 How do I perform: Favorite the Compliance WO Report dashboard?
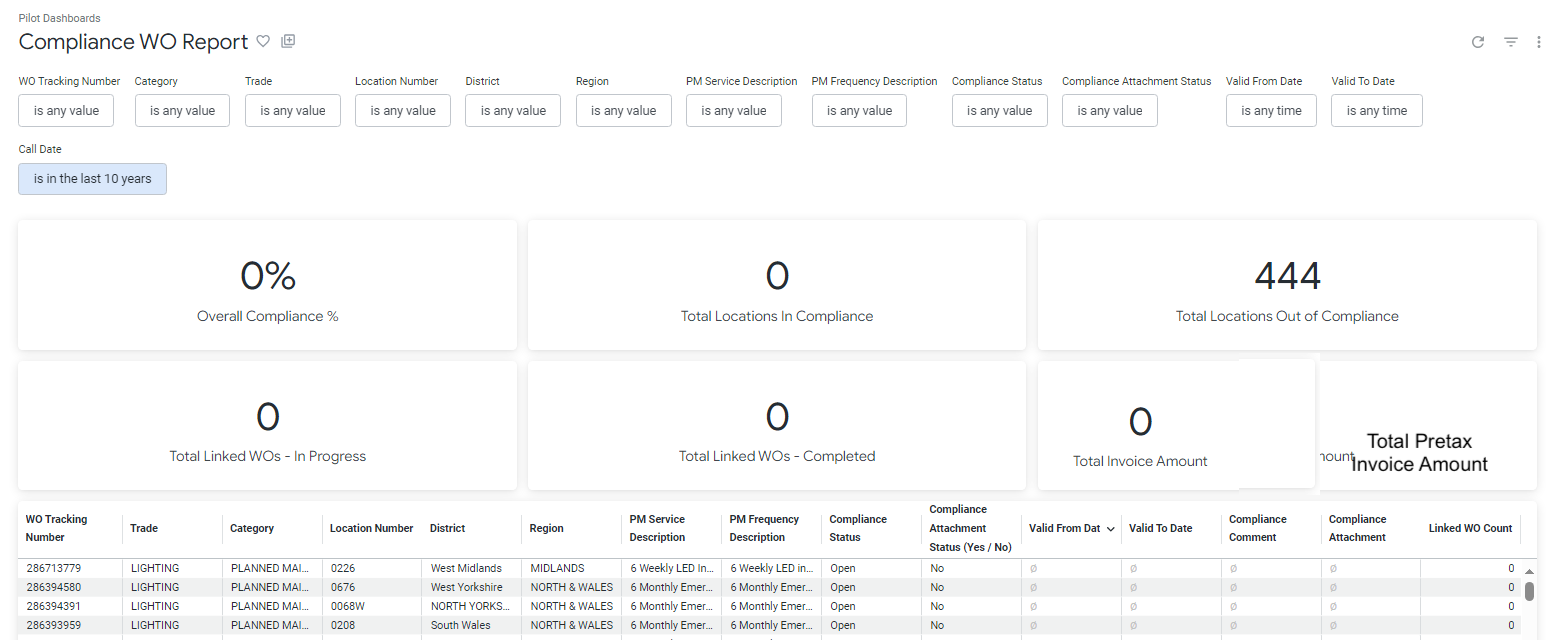coord(263,42)
